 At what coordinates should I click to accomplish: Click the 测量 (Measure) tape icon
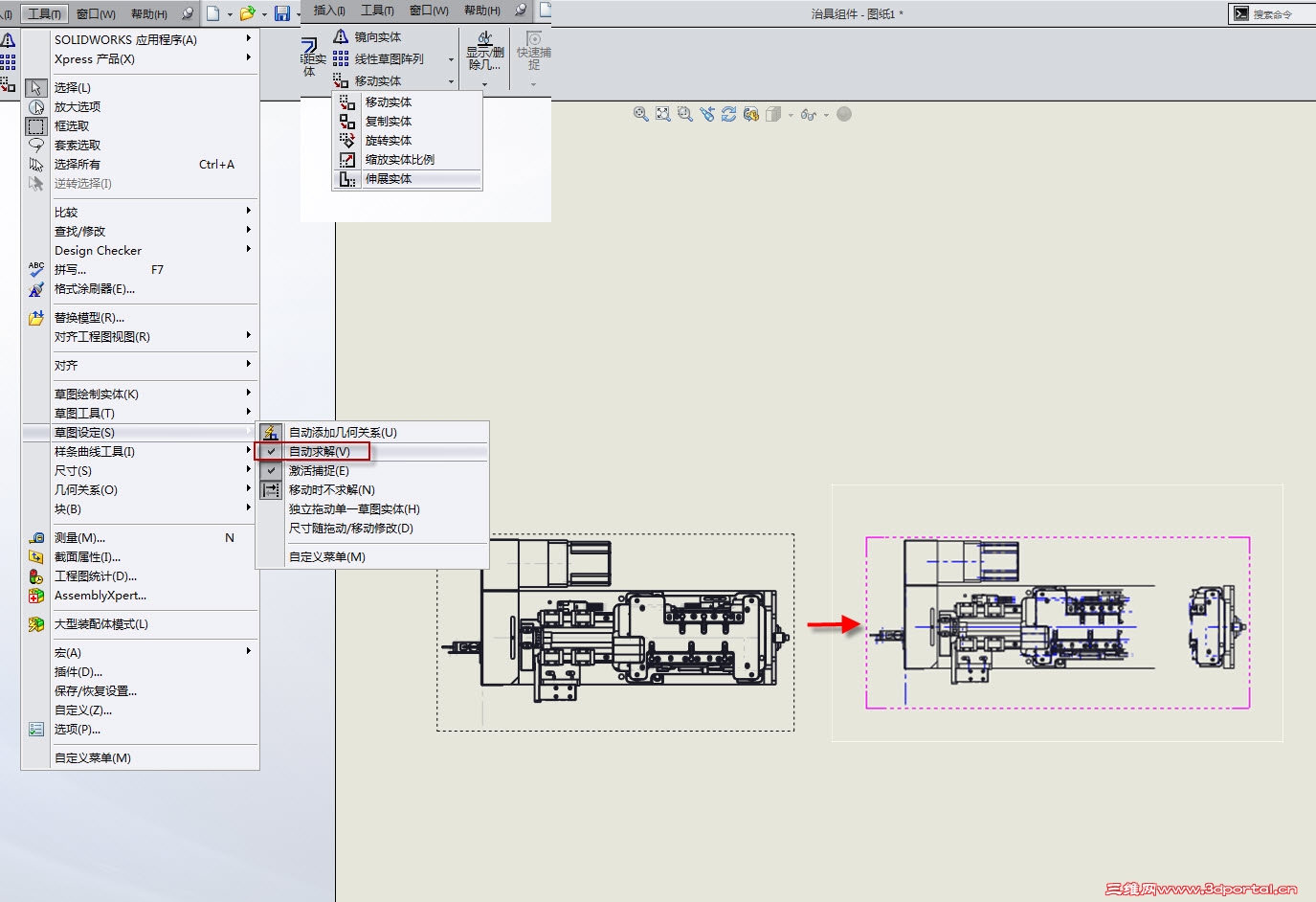[x=36, y=538]
